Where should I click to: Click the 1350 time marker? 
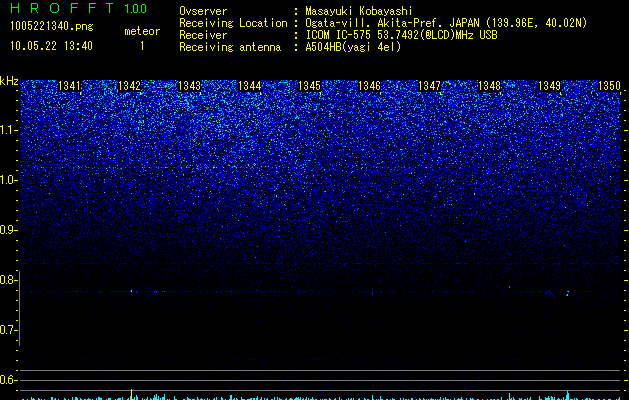pyautogui.click(x=609, y=86)
